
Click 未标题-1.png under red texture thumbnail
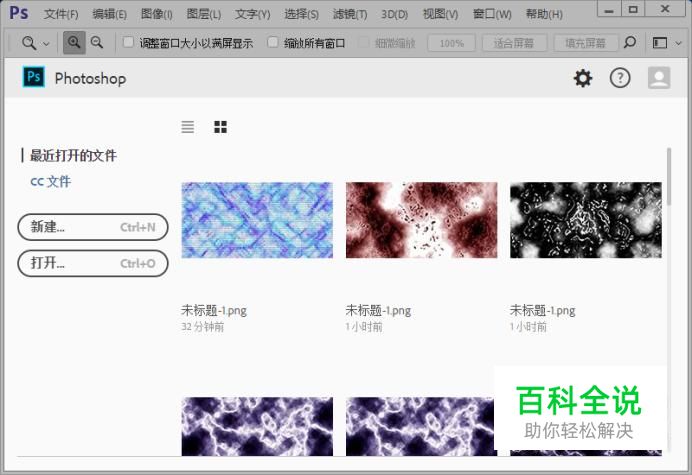(x=378, y=311)
